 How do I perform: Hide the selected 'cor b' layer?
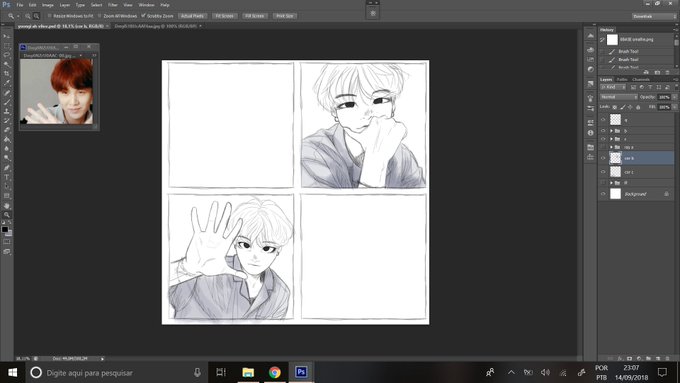pos(603,158)
